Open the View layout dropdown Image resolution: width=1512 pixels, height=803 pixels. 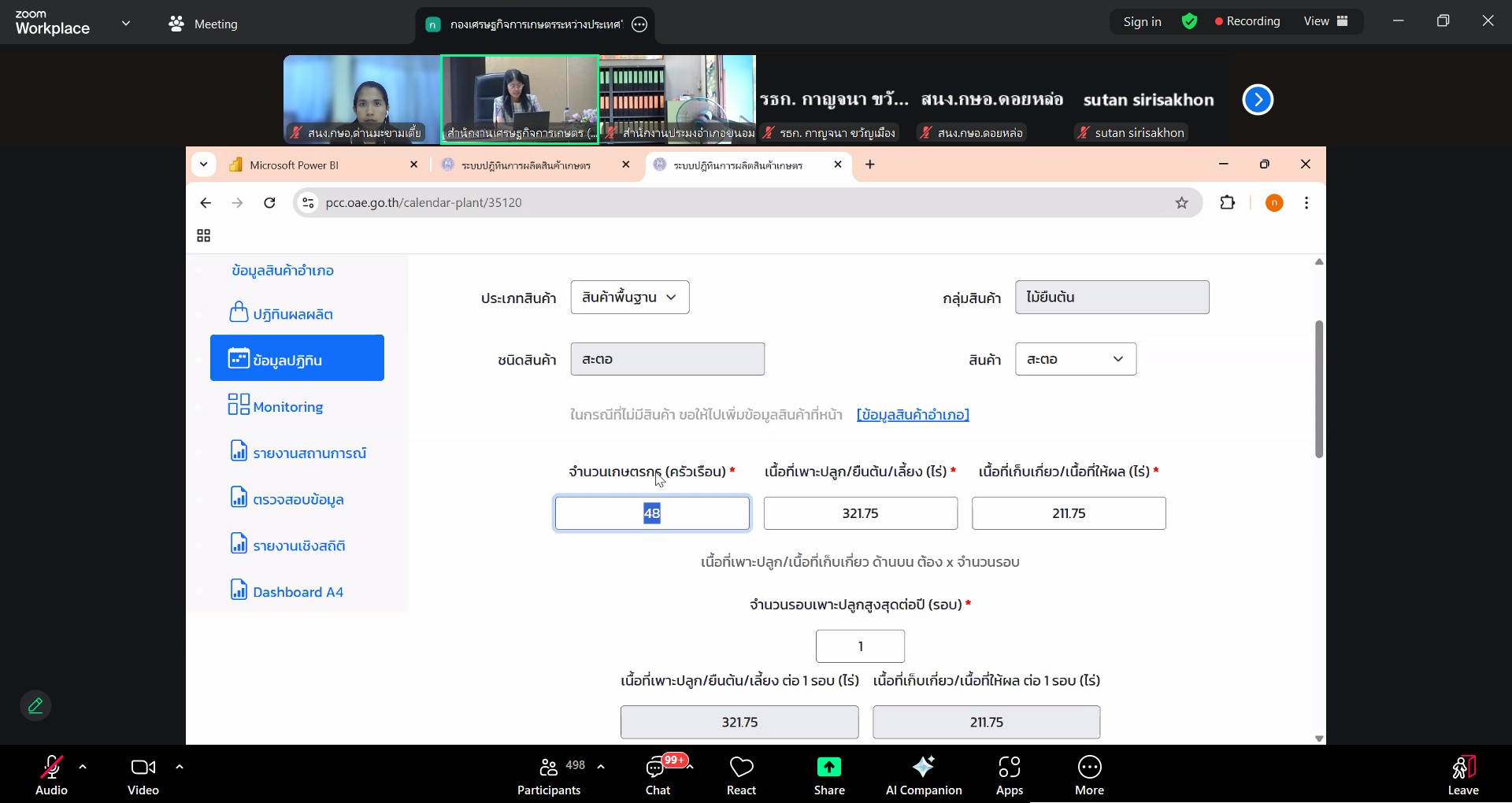click(1326, 21)
